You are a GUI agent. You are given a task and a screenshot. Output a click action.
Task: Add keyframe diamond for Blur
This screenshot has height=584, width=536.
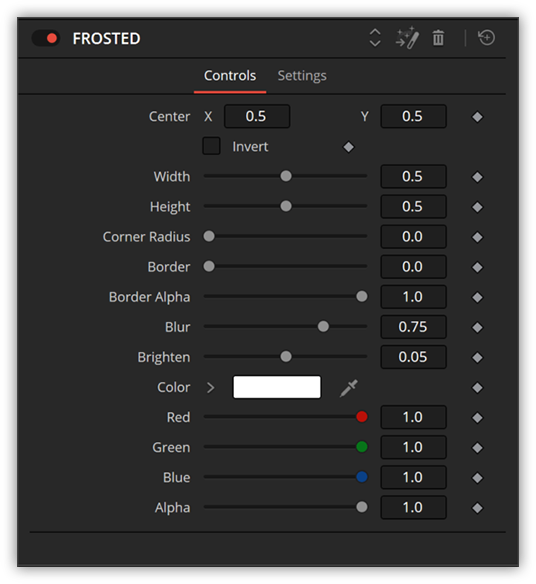(477, 327)
